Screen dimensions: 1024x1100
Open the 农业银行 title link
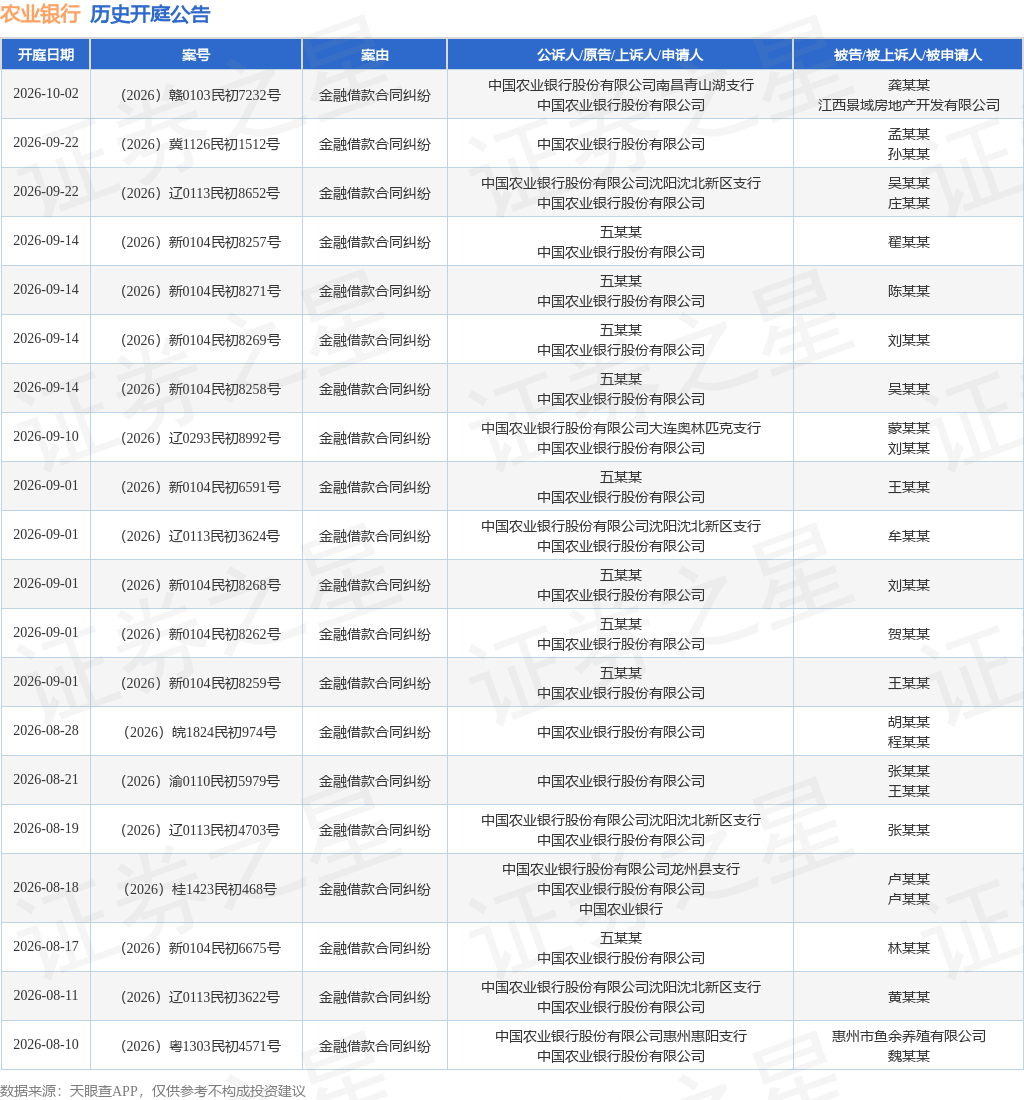pos(40,14)
